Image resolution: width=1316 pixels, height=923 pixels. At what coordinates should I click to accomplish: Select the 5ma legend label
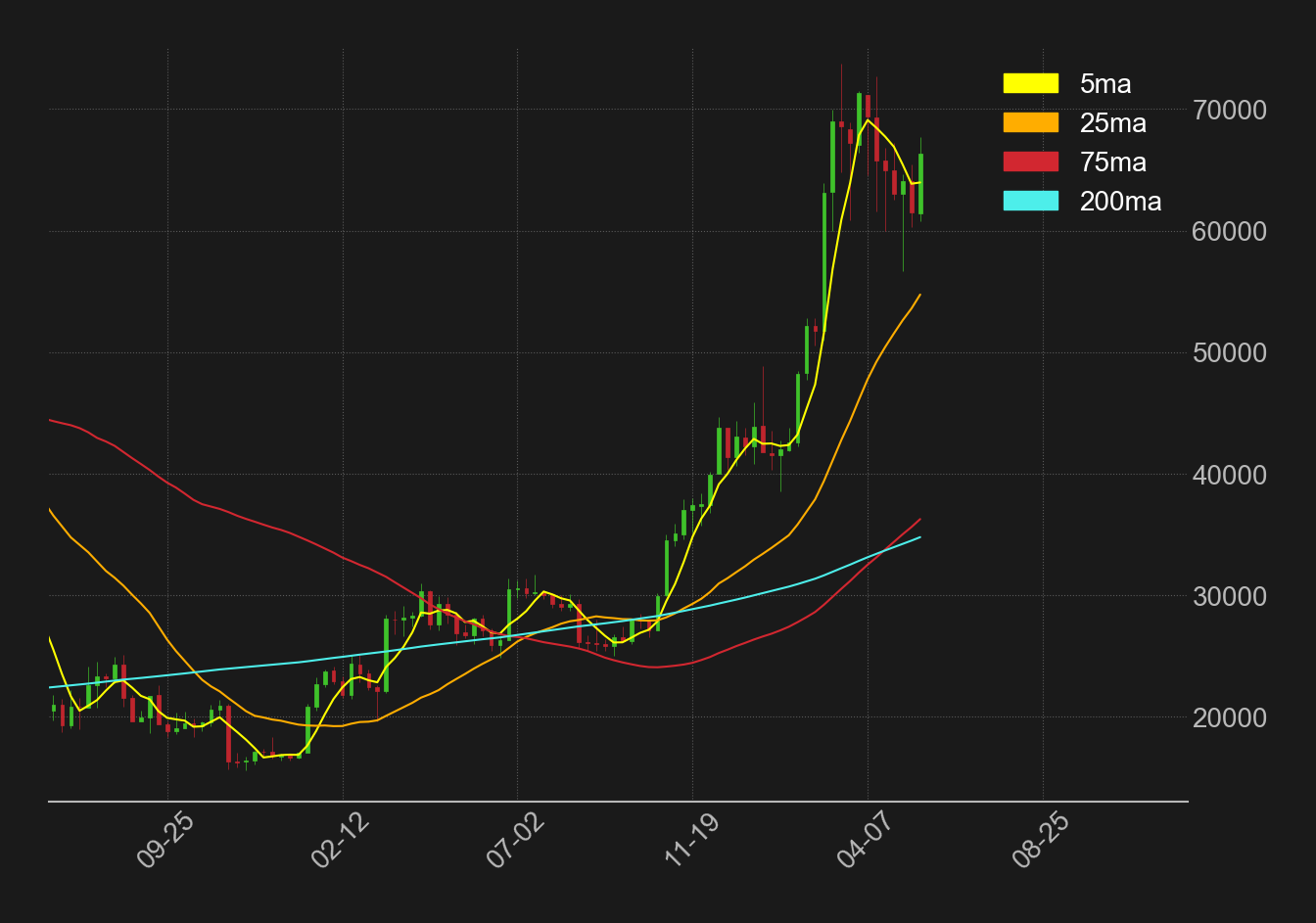click(x=1105, y=84)
